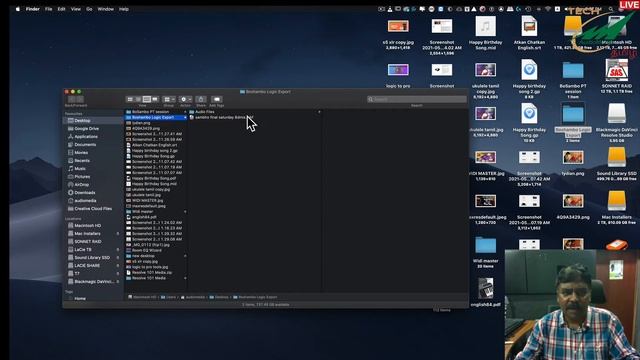Viewport: 640px width, 360px height.
Task: Open the Help menu
Action: tap(124, 9)
